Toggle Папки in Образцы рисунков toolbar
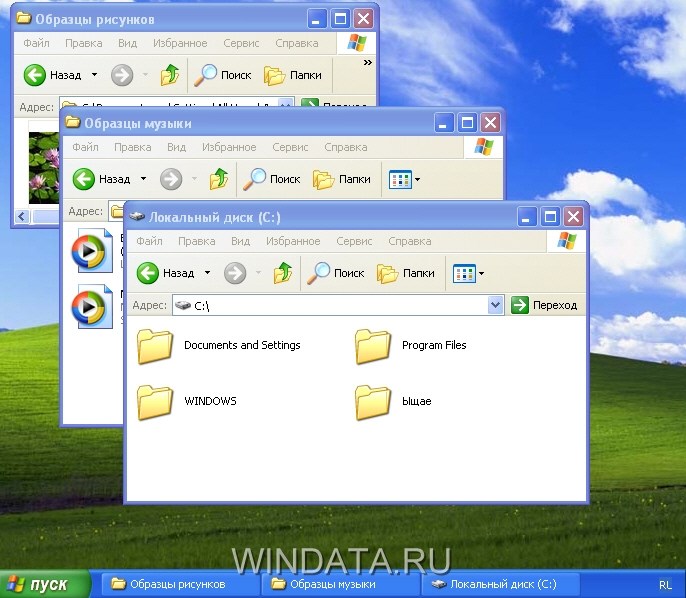Screen dimensions: 686x598 pyautogui.click(x=293, y=75)
